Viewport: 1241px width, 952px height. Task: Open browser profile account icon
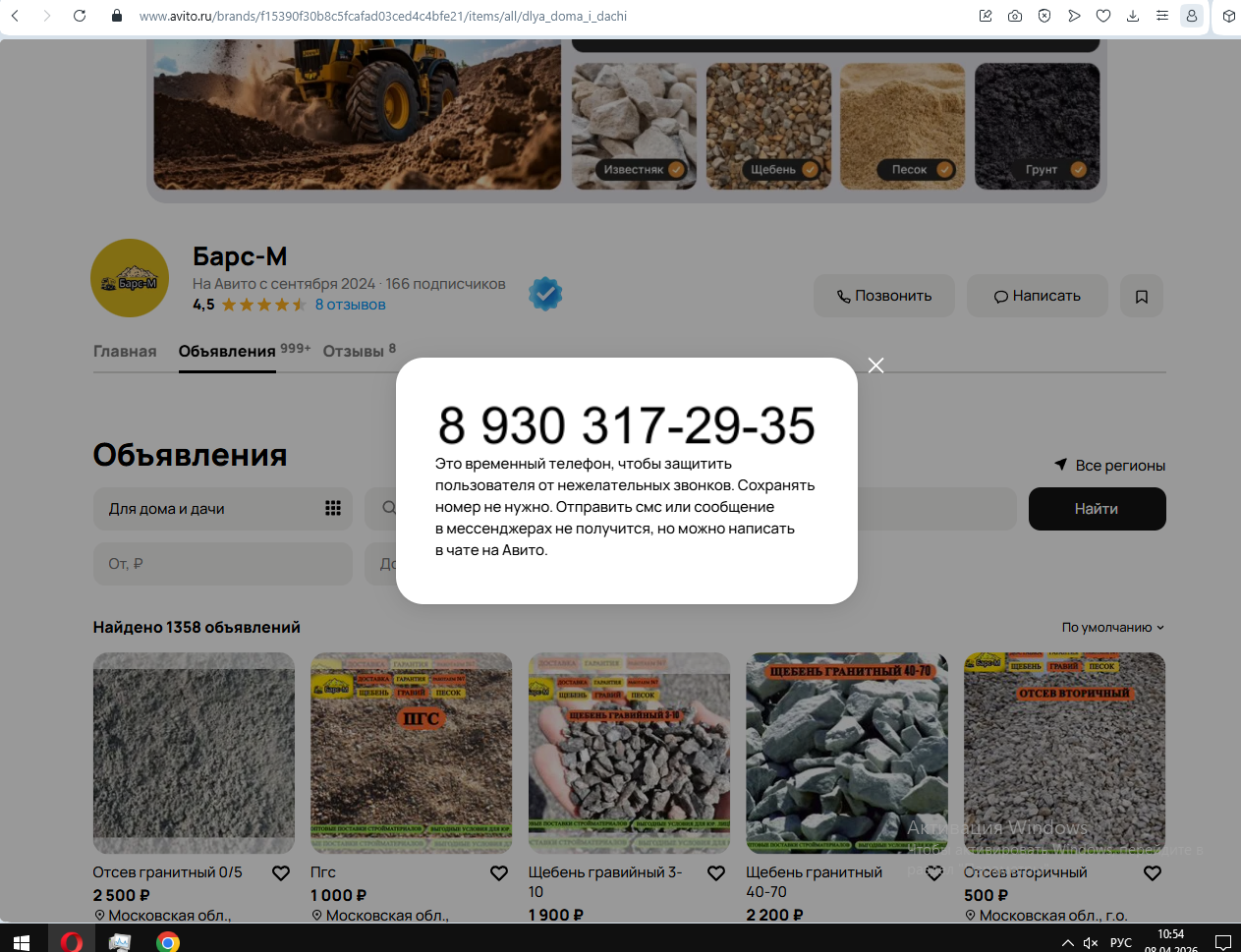coord(1192,16)
